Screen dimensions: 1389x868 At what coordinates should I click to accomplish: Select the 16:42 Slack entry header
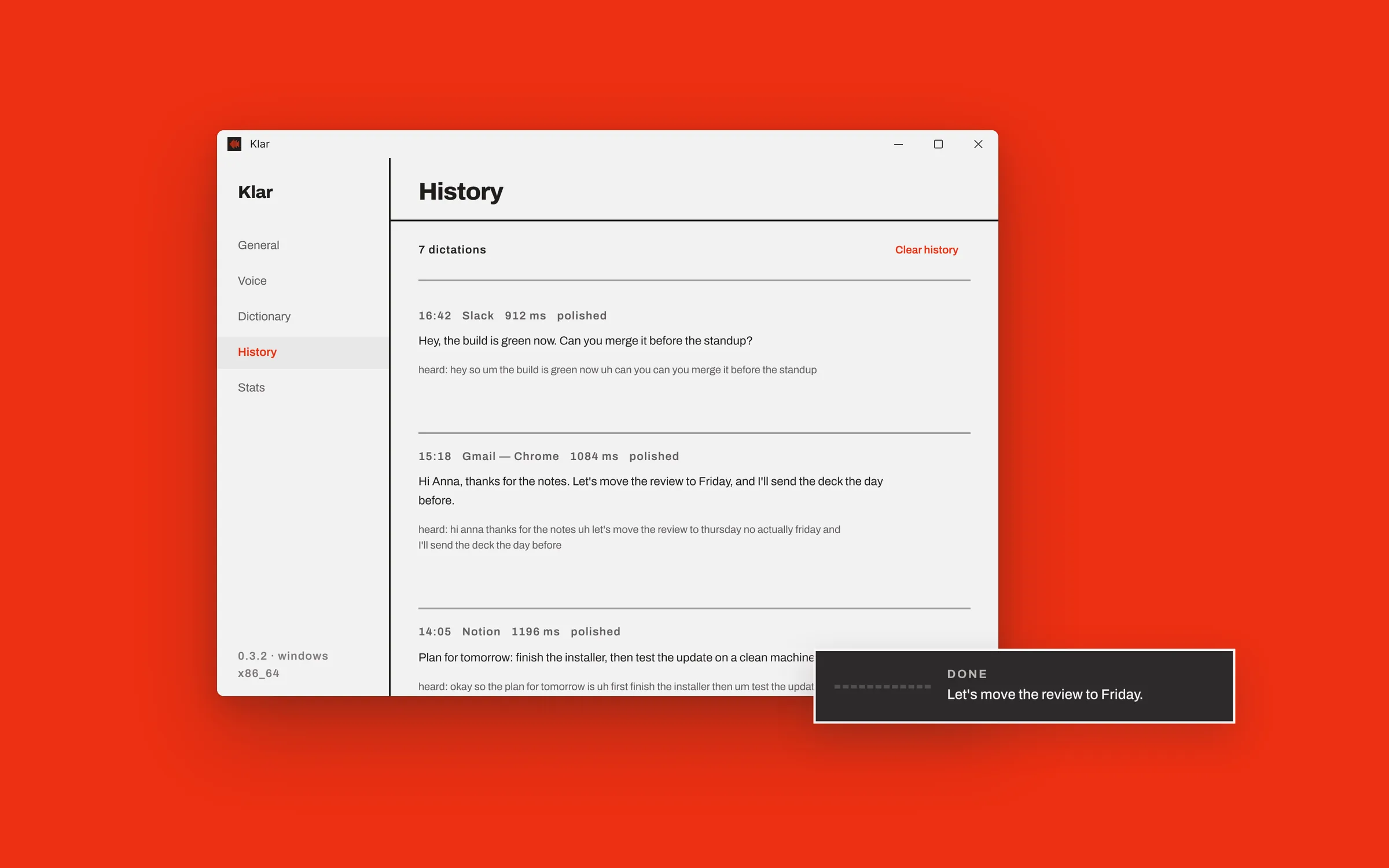point(513,316)
